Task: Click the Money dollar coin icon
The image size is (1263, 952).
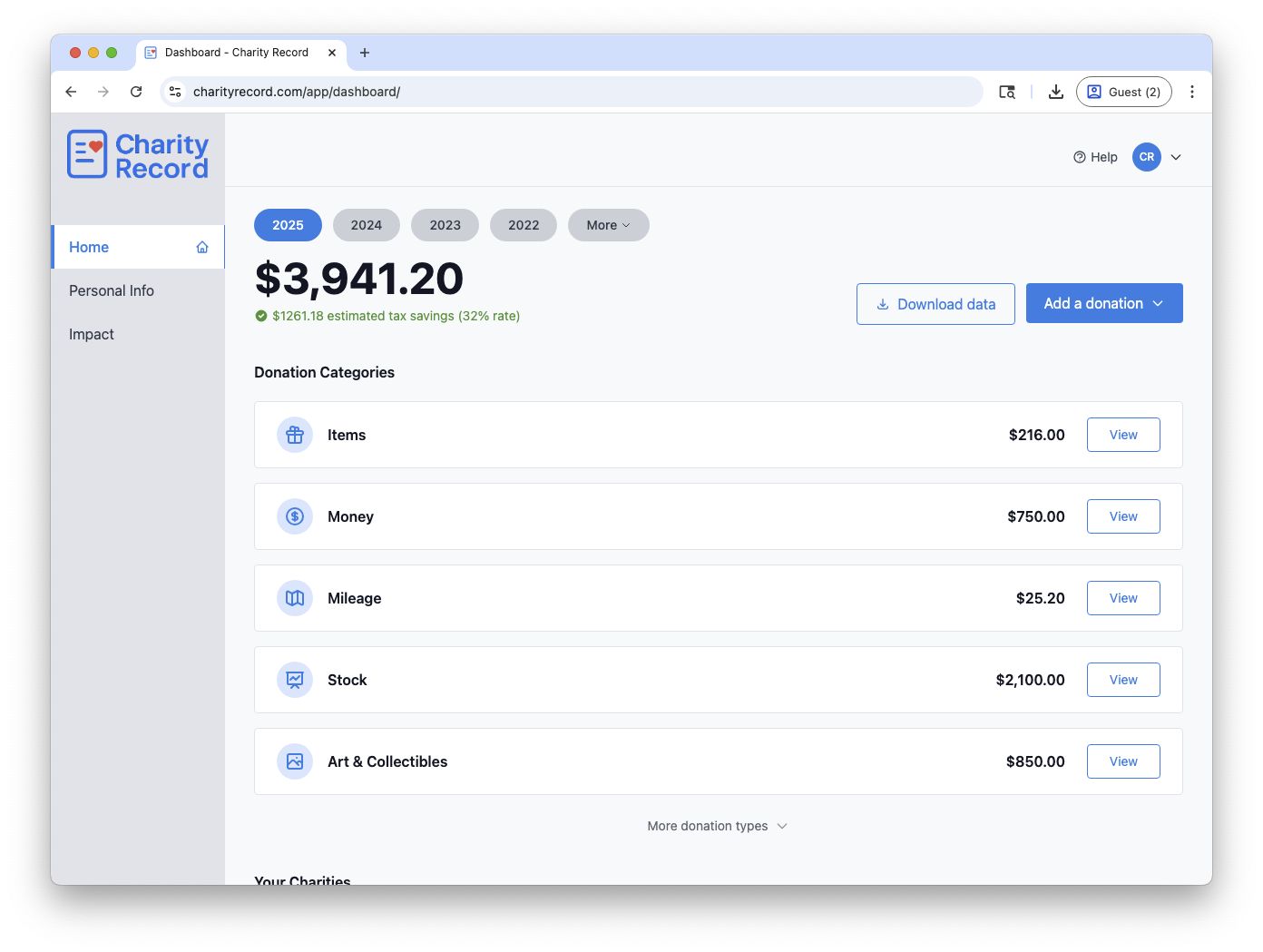Action: [x=294, y=516]
